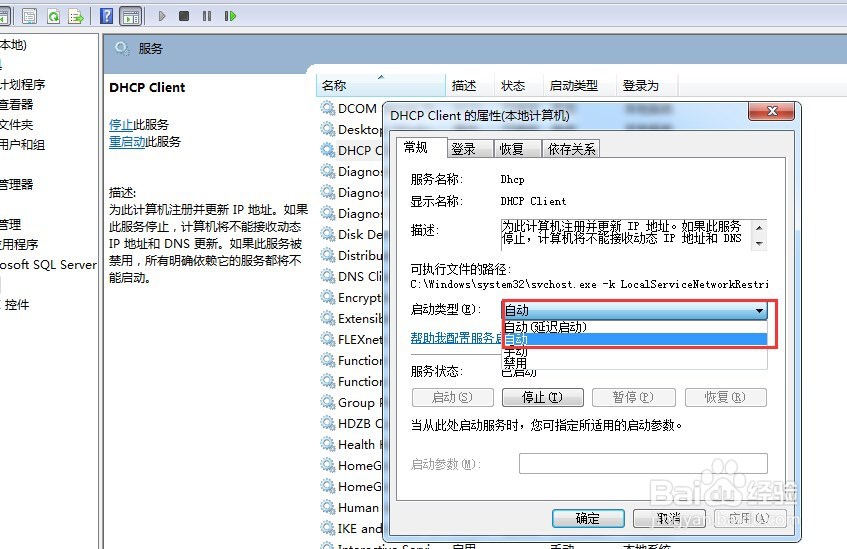The image size is (847, 549).
Task: Sort services by 状态 column header
Action: coord(518,85)
